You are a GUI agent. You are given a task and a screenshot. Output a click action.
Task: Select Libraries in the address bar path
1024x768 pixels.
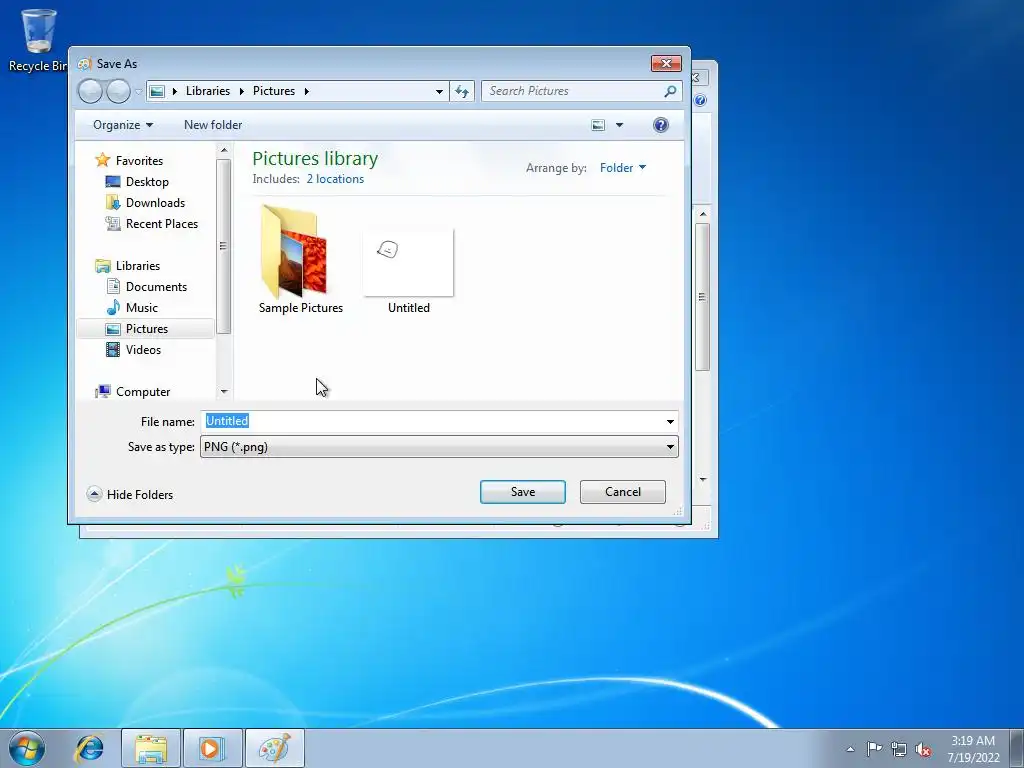[x=208, y=91]
